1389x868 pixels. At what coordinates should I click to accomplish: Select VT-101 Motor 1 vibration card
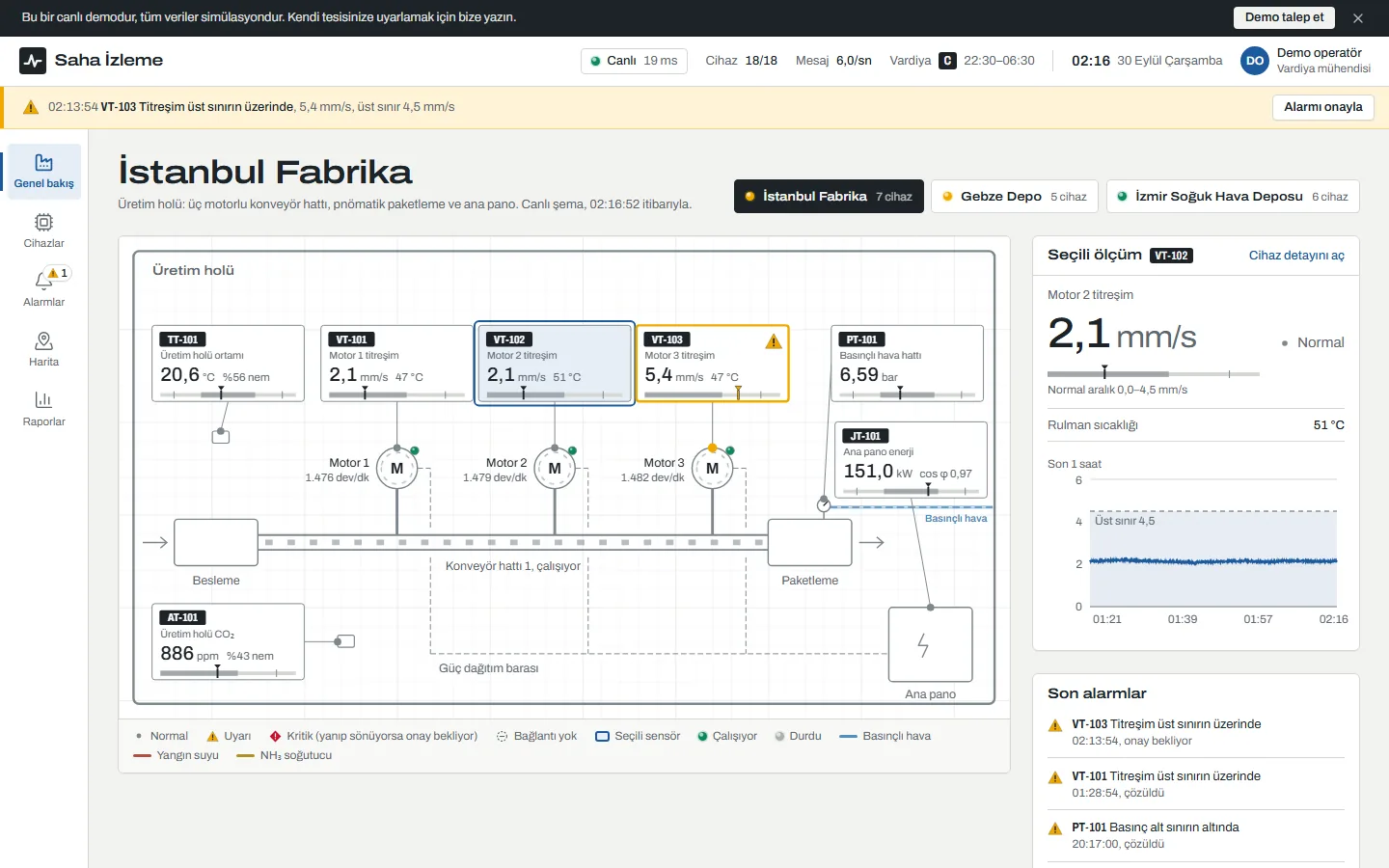(396, 364)
